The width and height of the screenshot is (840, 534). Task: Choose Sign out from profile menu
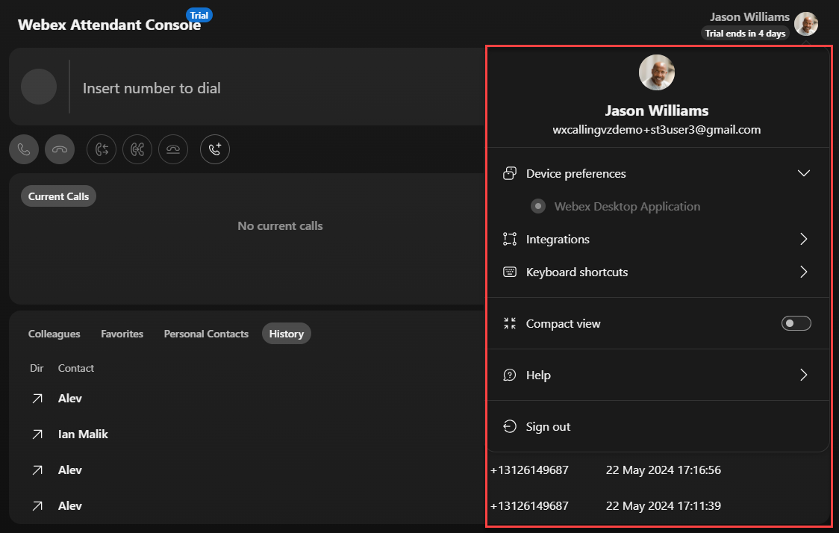[x=657, y=426]
